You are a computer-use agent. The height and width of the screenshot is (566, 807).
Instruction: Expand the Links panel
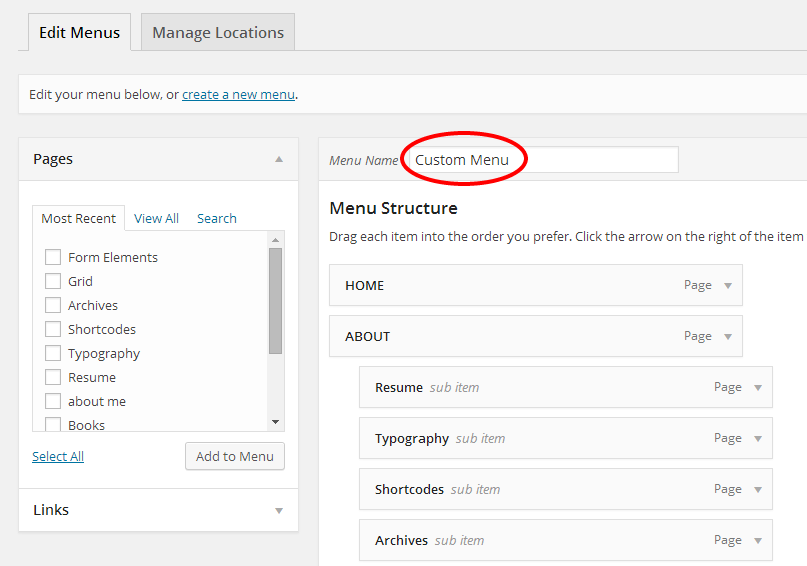[x=279, y=510]
